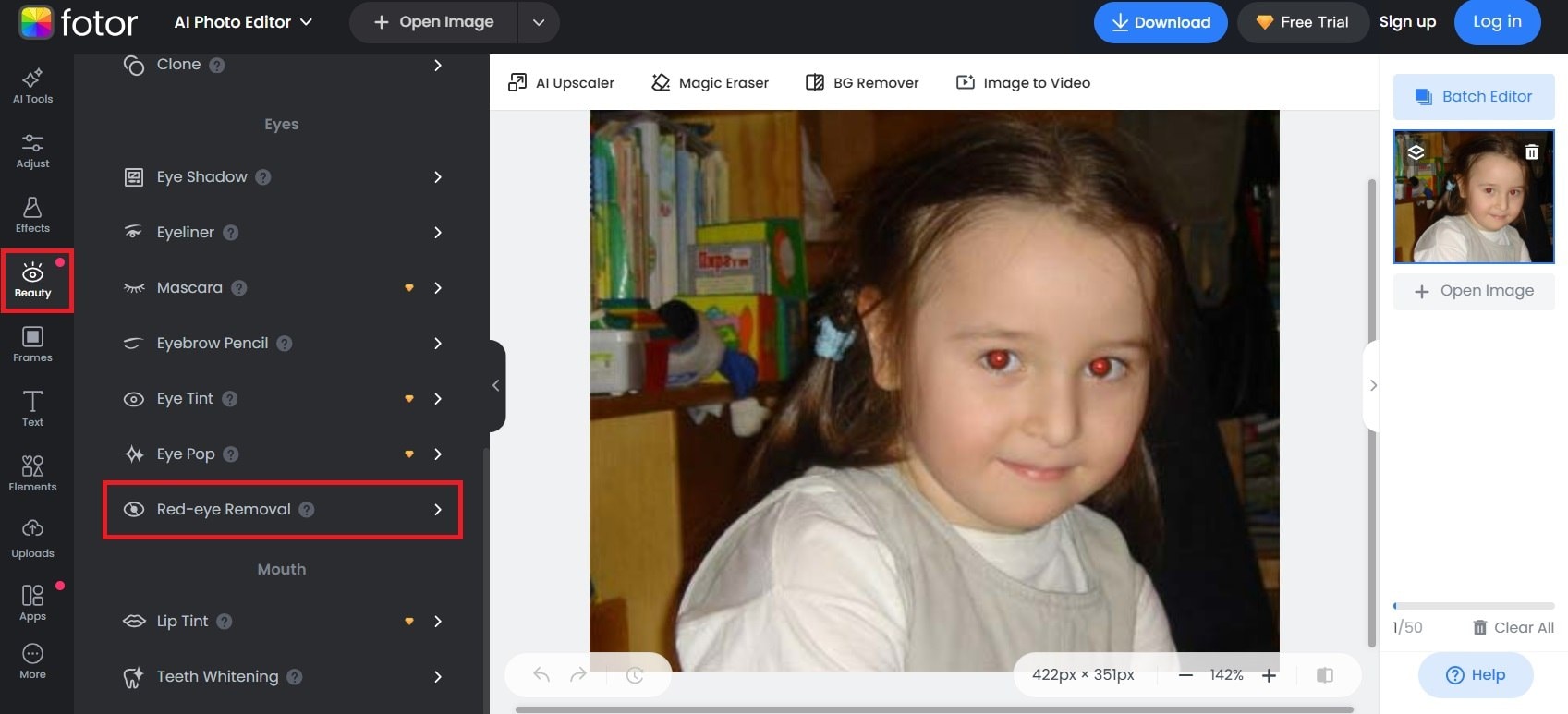Open the Text sidebar panel
This screenshot has height=714, width=1568.
[x=32, y=408]
